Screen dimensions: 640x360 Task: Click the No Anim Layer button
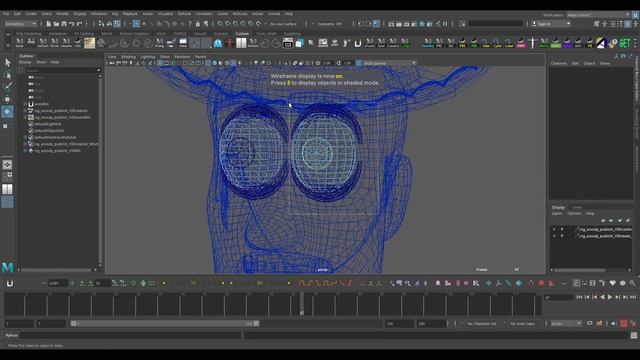(x=522, y=324)
